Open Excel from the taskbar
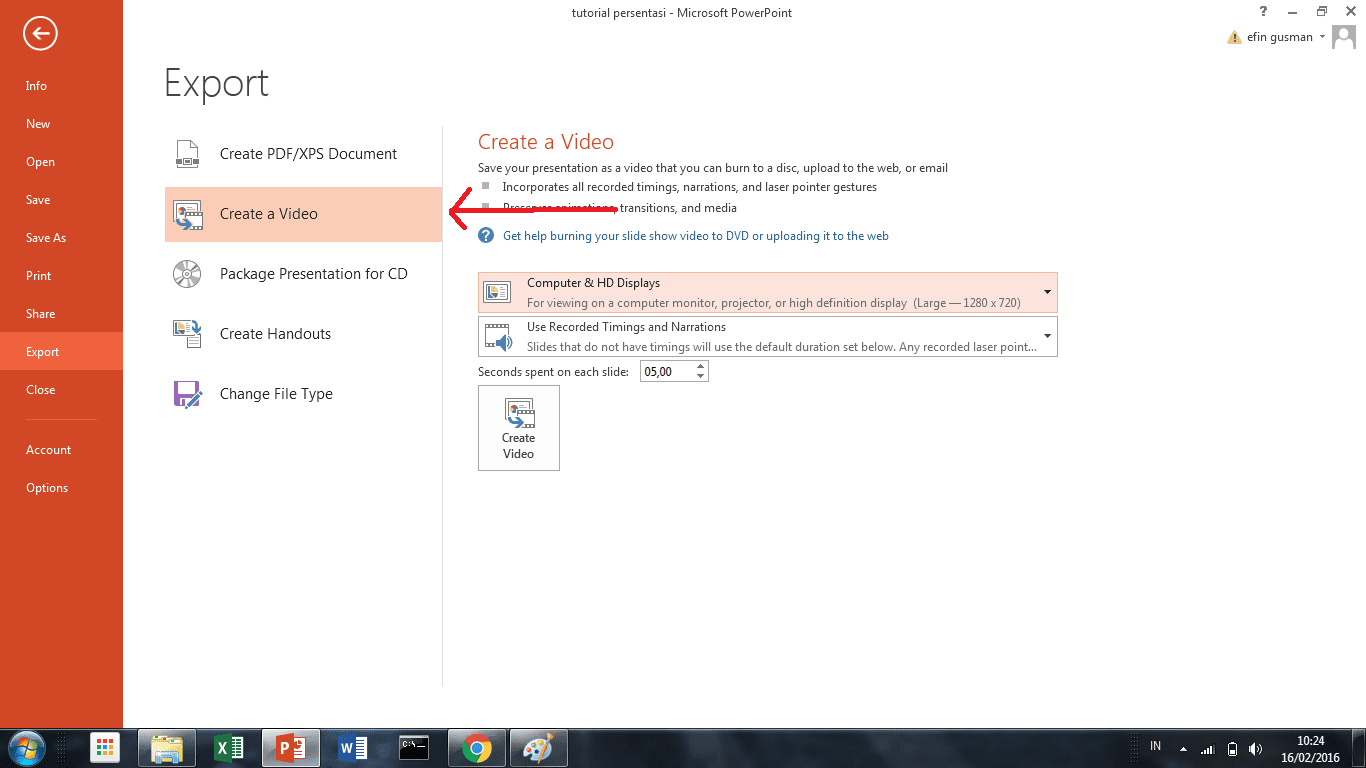 click(x=229, y=748)
